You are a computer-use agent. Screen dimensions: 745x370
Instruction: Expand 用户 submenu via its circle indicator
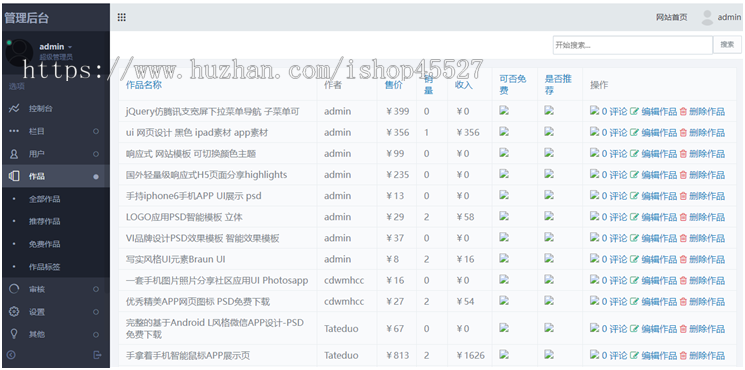96,154
